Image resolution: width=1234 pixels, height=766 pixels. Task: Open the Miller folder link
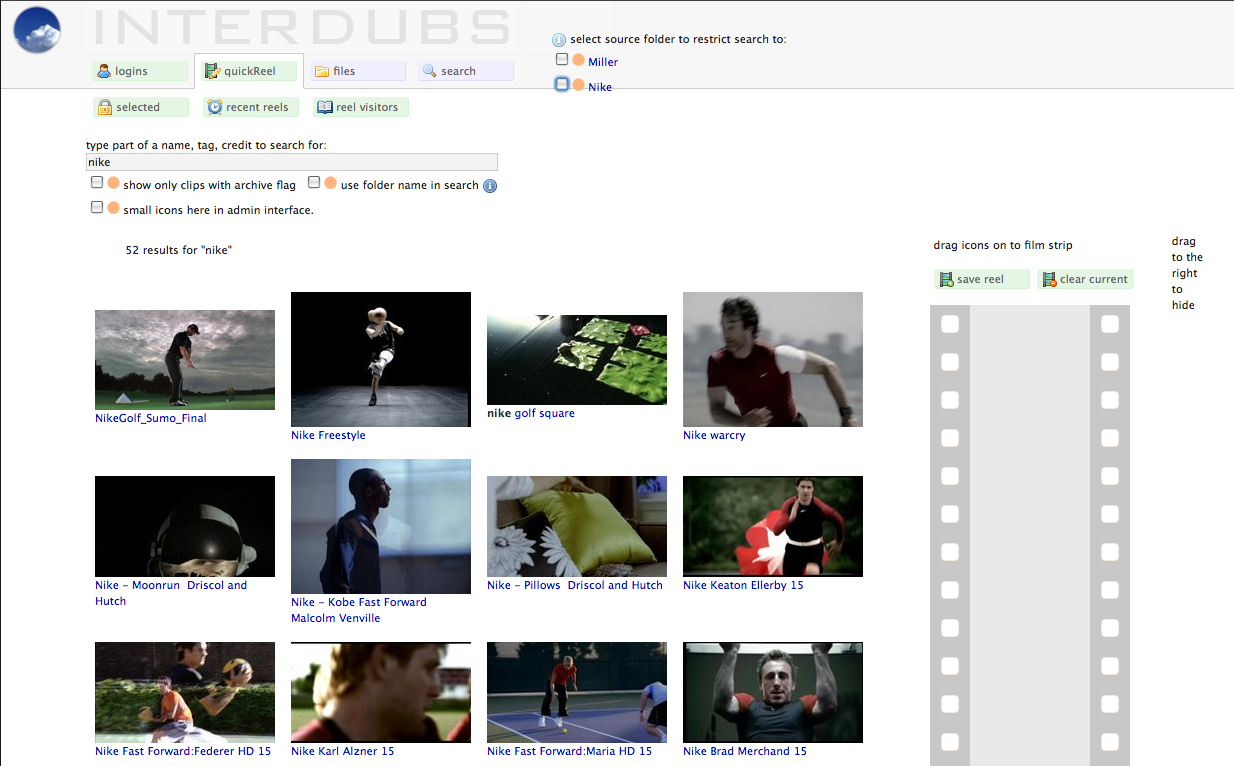click(603, 62)
